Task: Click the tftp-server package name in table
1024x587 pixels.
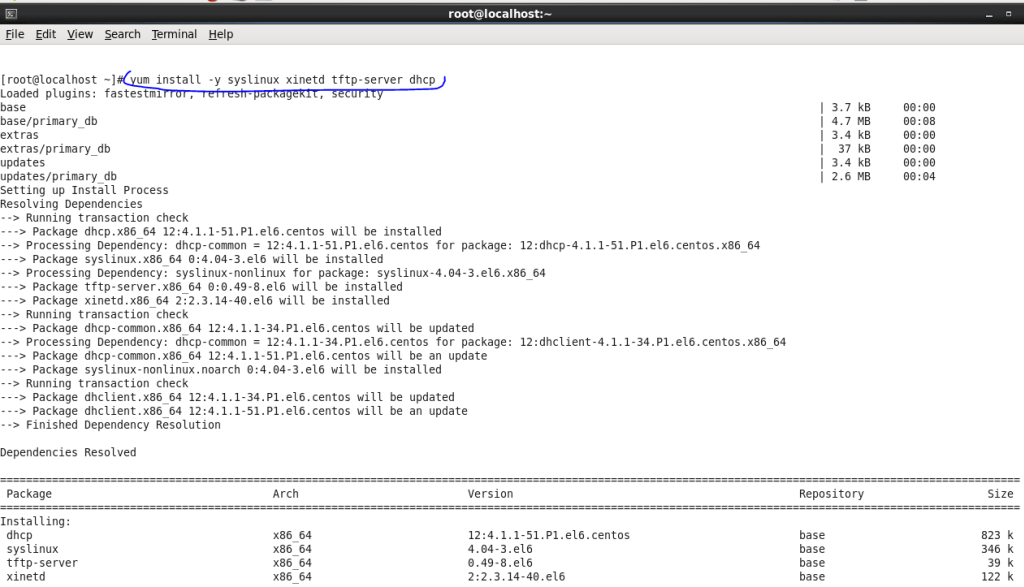Action: point(42,563)
